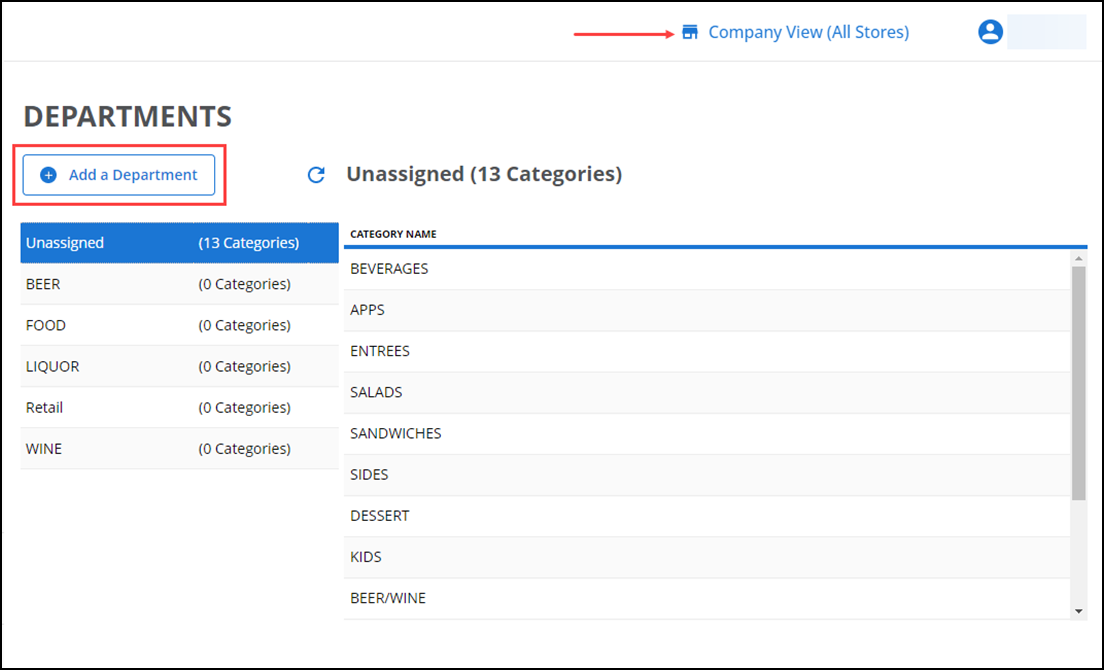Click the BEVERAGES category row
The width and height of the screenshot is (1104, 670).
(x=707, y=269)
